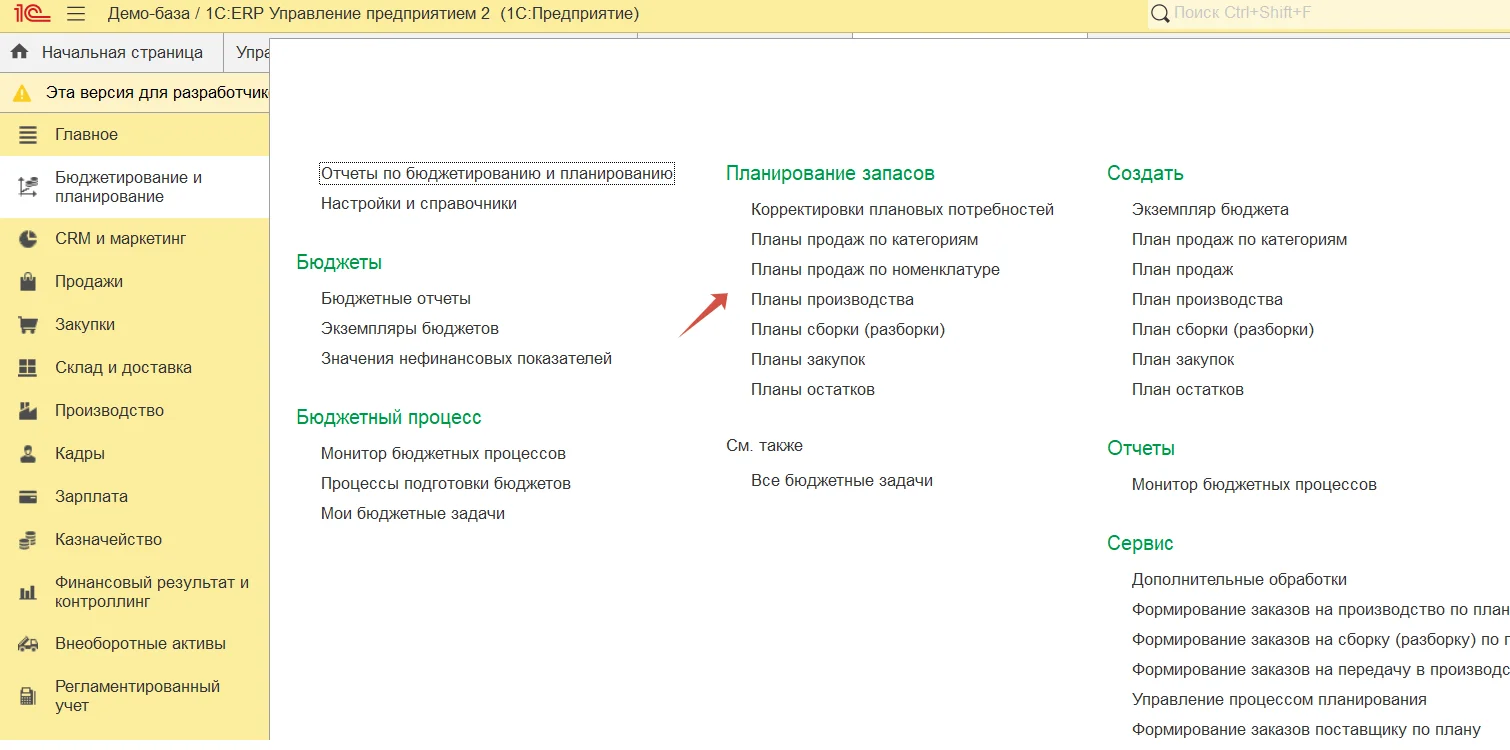Open Планы продаж по категориям

pos(865,240)
